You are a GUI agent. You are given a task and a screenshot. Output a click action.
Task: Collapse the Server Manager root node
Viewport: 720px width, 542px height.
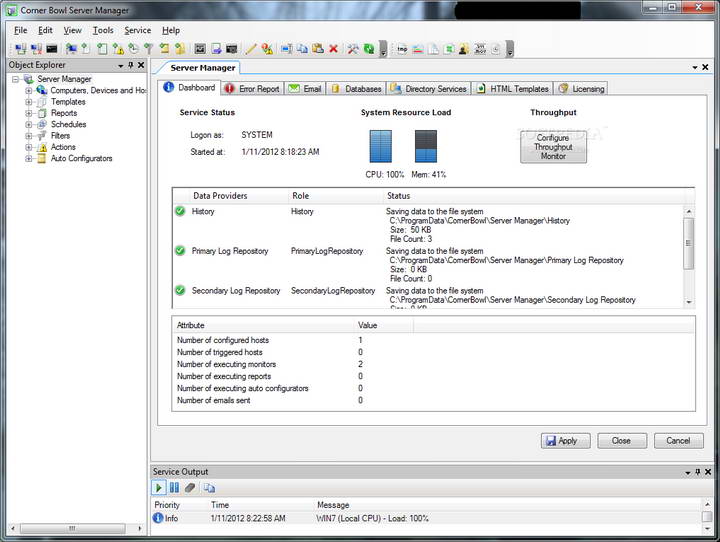click(16, 79)
